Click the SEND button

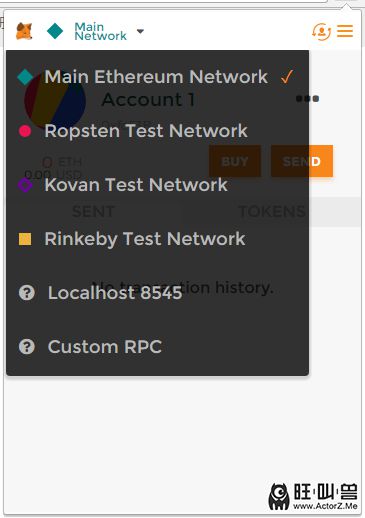coord(302,161)
